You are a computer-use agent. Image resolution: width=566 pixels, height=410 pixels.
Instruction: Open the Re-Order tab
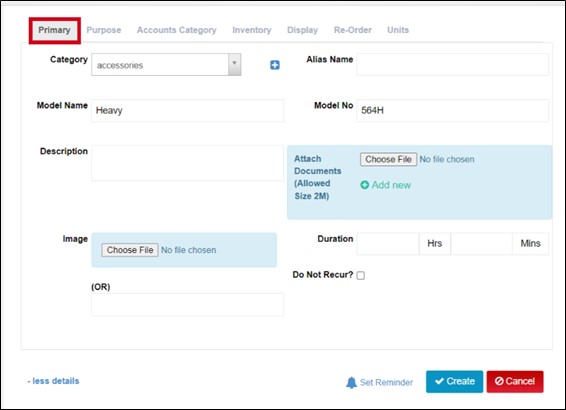point(352,30)
